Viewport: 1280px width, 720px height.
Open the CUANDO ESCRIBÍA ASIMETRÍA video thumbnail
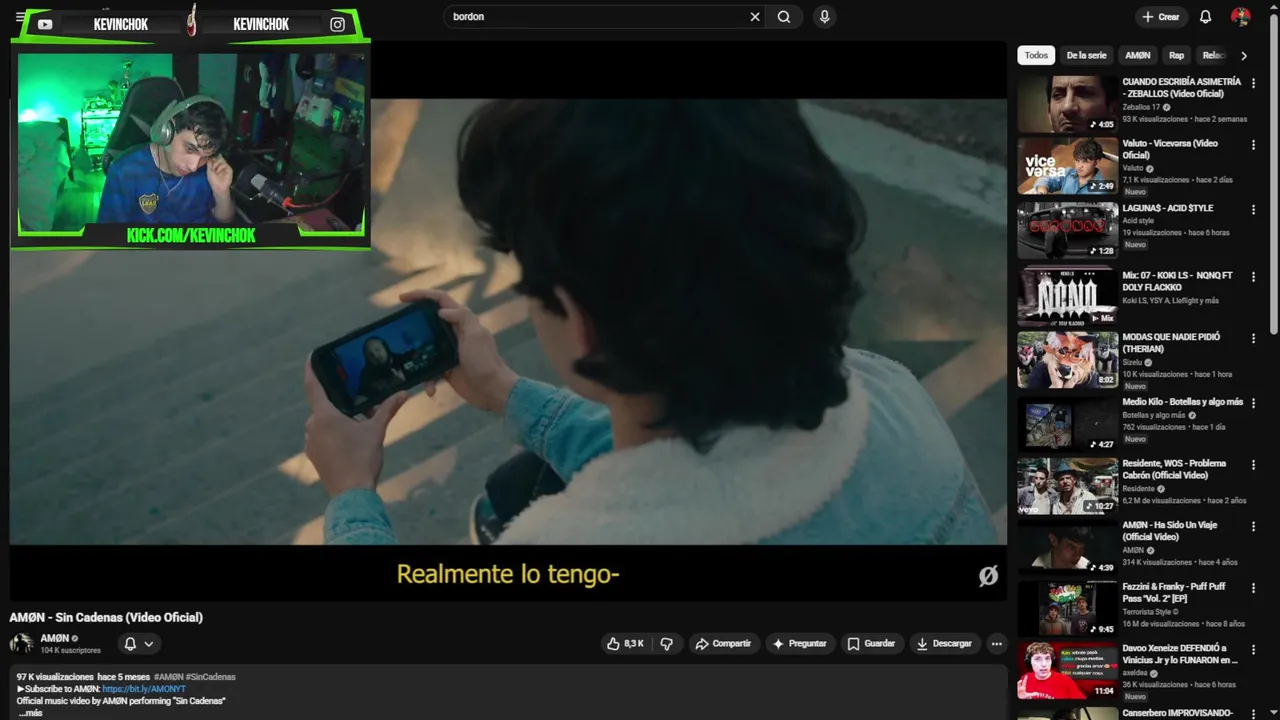[x=1067, y=104]
